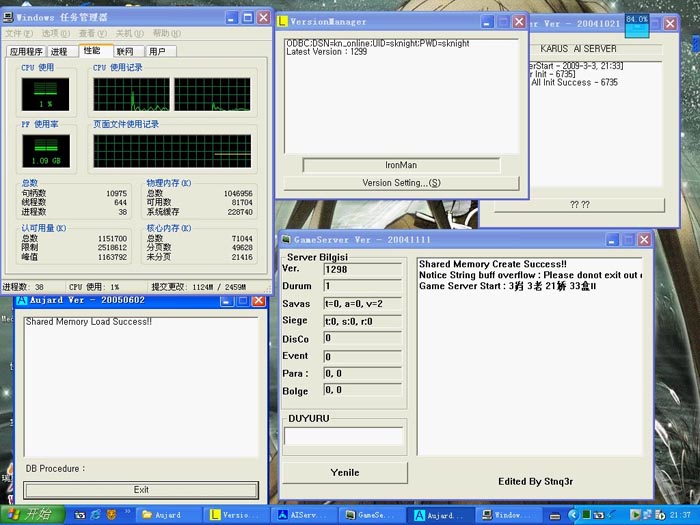Open the 查看(V) menu in Task Manager
The height and width of the screenshot is (525, 700).
click(x=88, y=34)
